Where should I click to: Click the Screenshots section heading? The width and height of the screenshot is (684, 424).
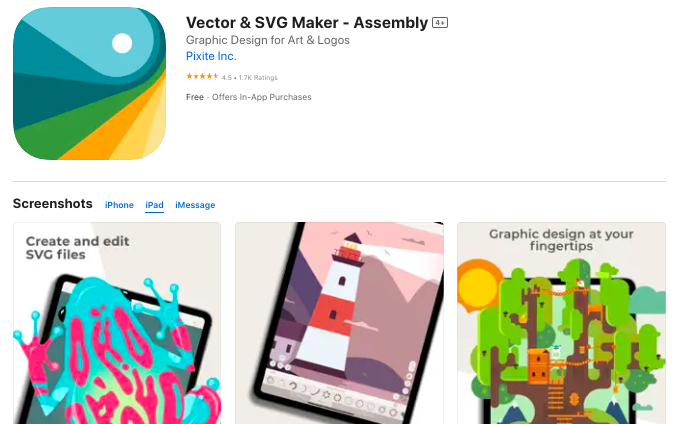(x=53, y=204)
